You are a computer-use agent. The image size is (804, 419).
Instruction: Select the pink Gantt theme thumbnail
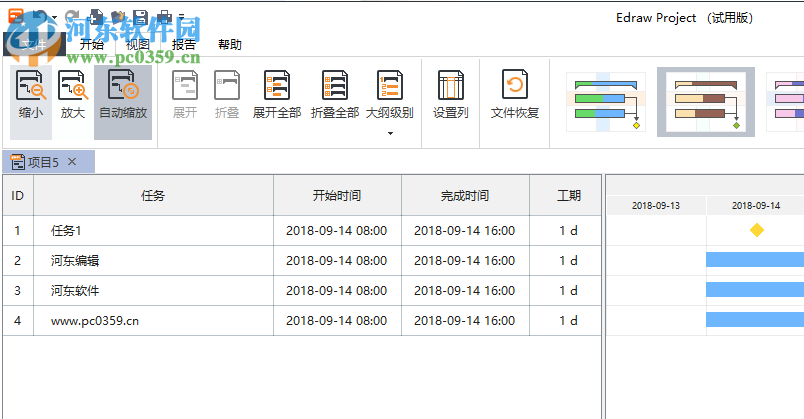click(786, 102)
